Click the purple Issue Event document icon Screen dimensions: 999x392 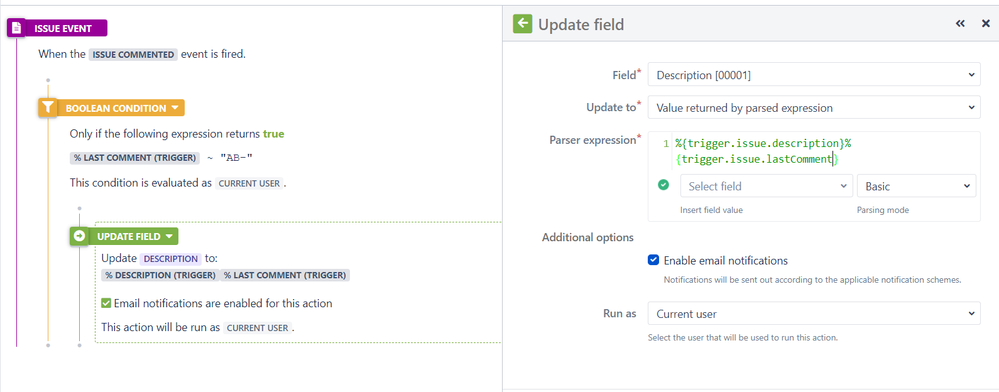tap(17, 28)
